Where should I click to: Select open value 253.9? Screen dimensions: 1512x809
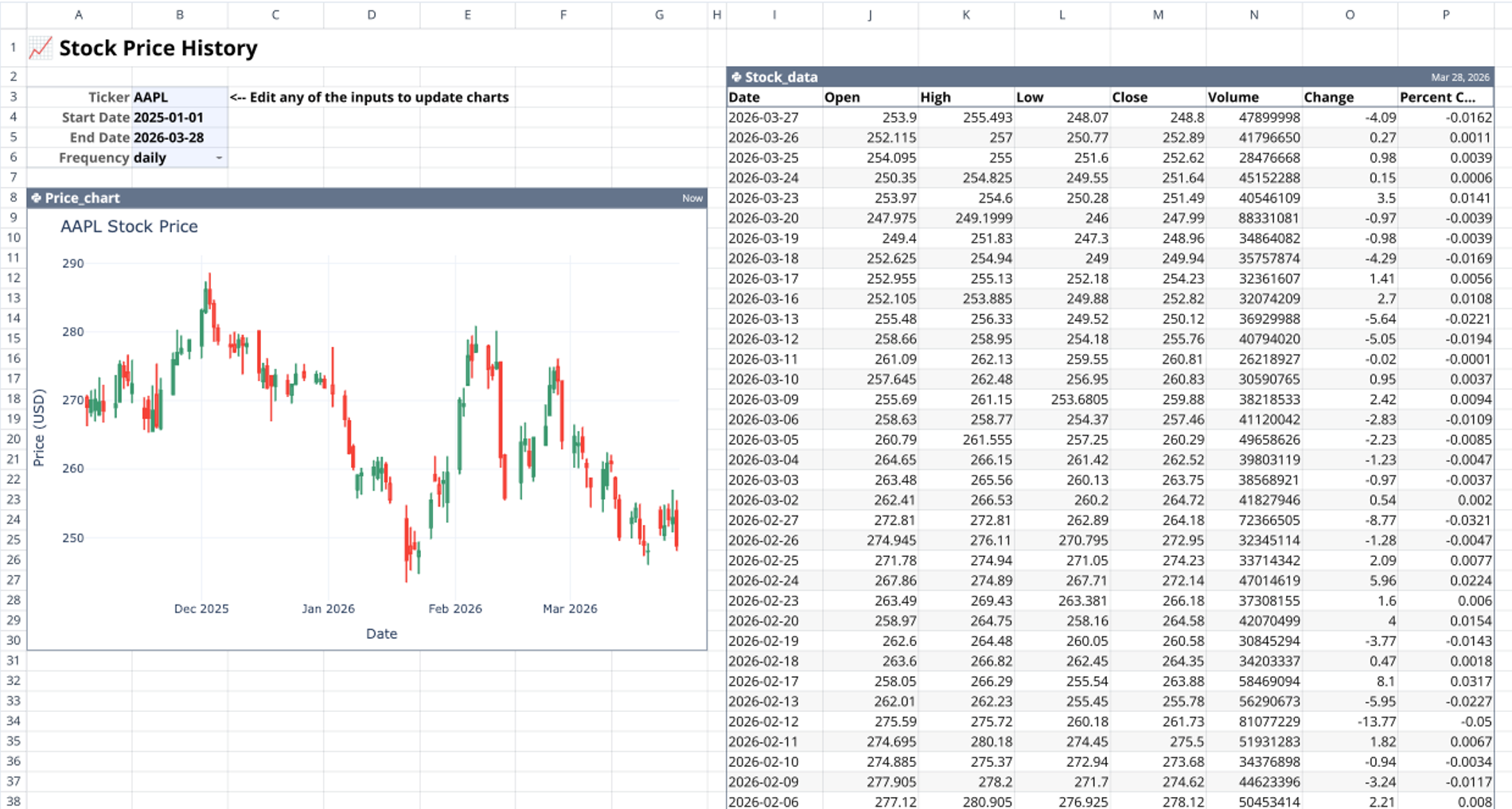[x=871, y=117]
